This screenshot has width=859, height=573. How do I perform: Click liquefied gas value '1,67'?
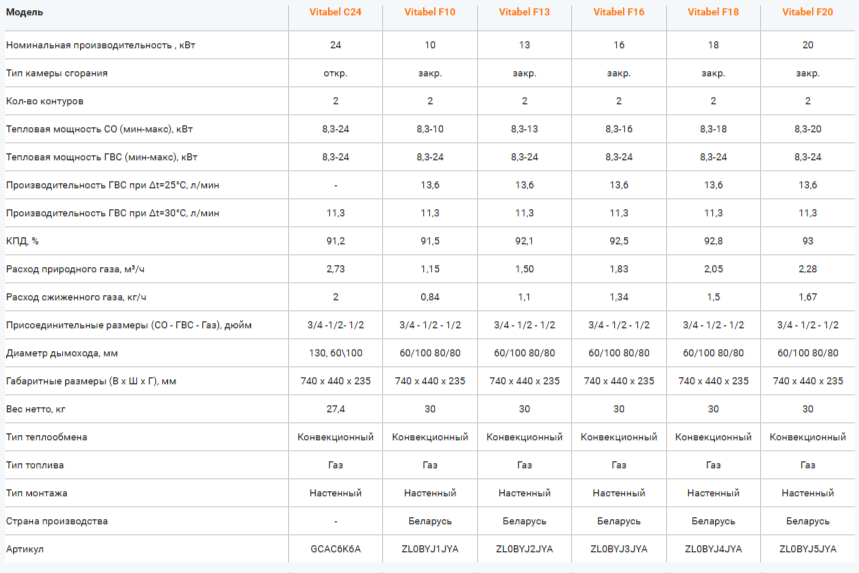point(808,297)
